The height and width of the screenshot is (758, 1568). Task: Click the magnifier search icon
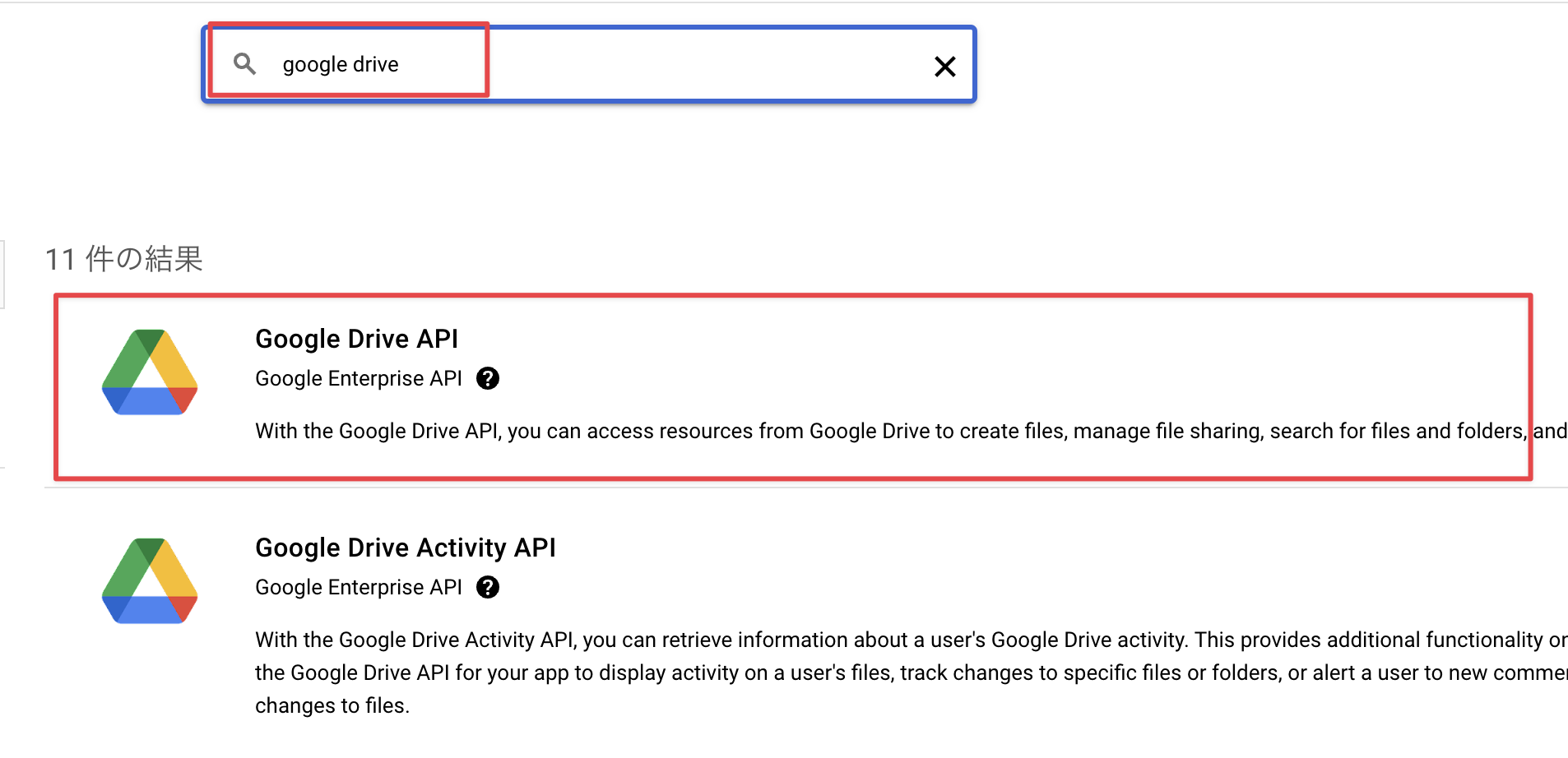click(244, 64)
